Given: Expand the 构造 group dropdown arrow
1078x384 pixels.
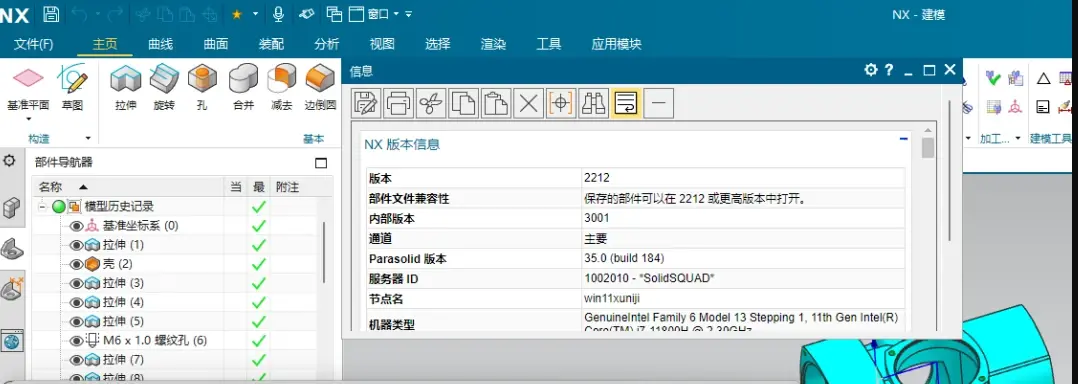Looking at the screenshot, I should (x=87, y=138).
